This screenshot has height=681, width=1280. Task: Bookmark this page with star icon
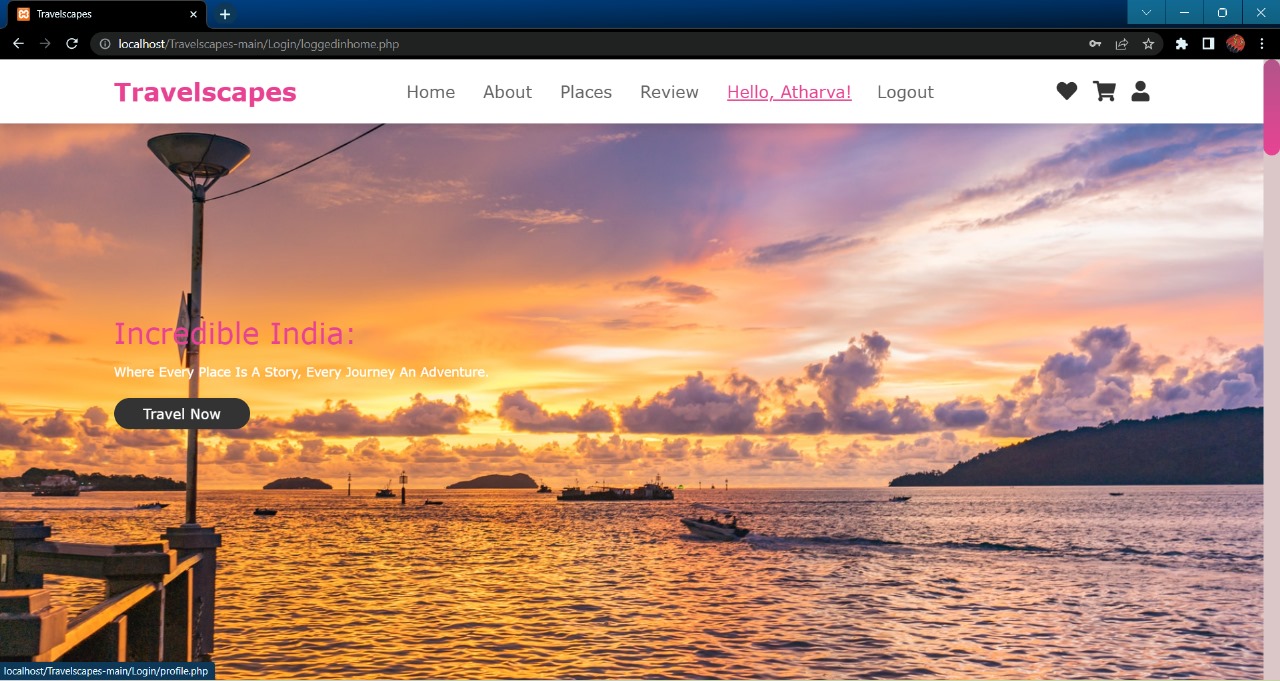pyautogui.click(x=1148, y=44)
